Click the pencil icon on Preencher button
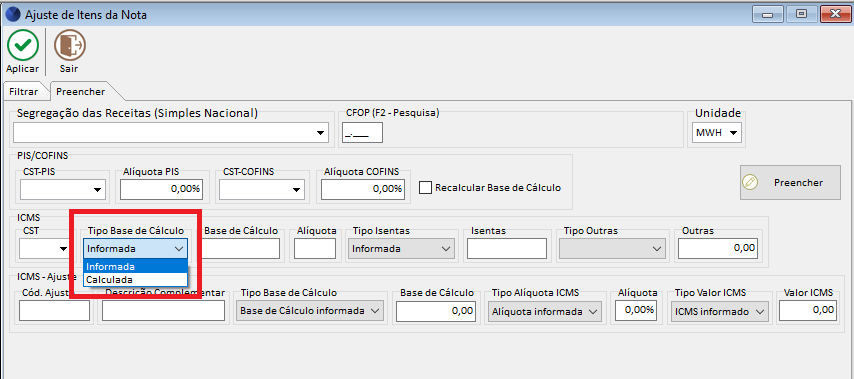 point(750,182)
